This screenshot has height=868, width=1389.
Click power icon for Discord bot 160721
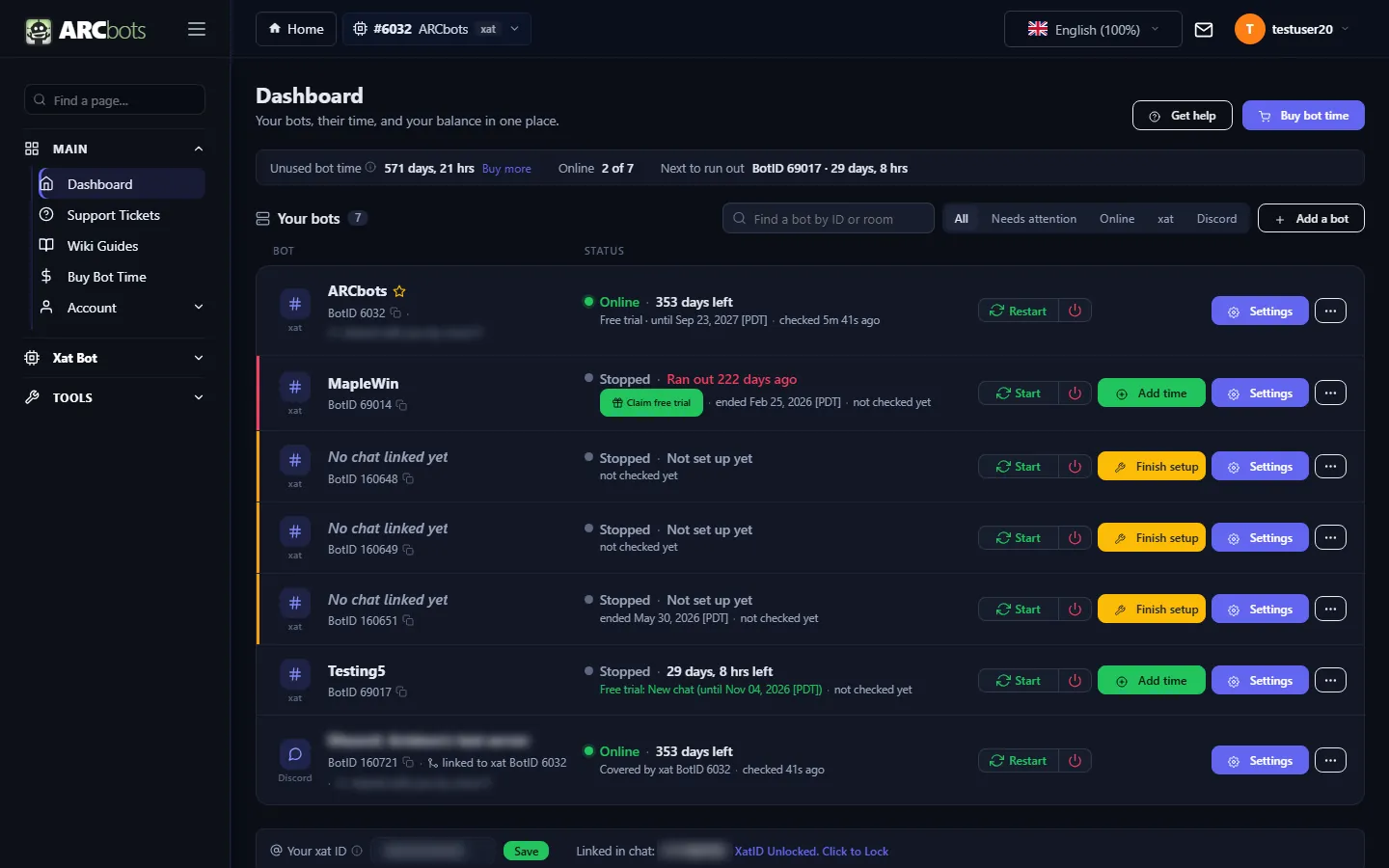click(1075, 760)
